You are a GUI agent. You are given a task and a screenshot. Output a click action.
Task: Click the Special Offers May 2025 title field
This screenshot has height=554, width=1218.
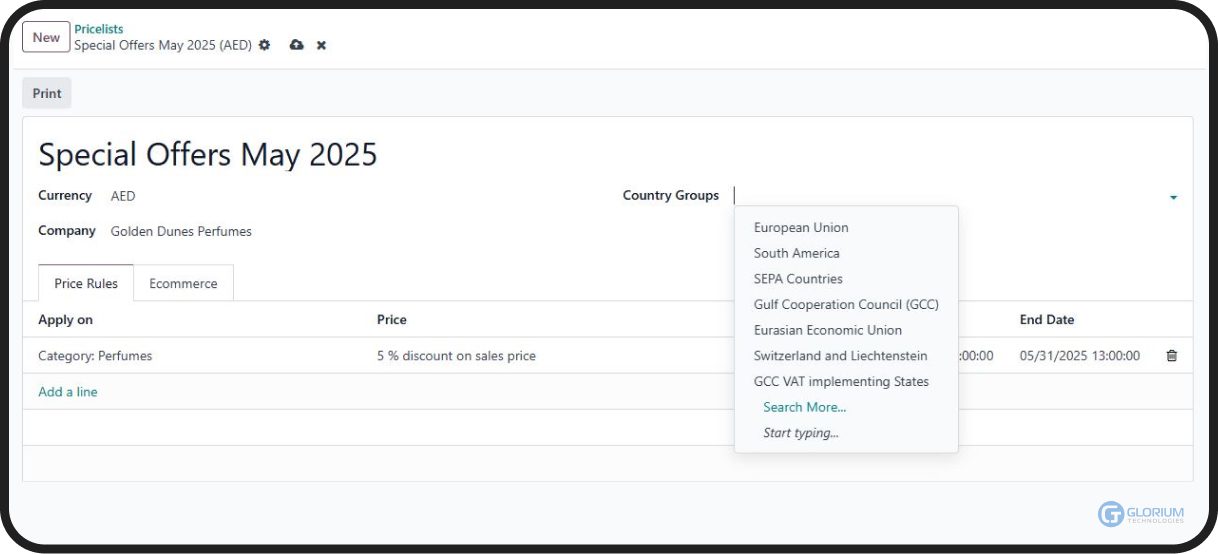[208, 154]
